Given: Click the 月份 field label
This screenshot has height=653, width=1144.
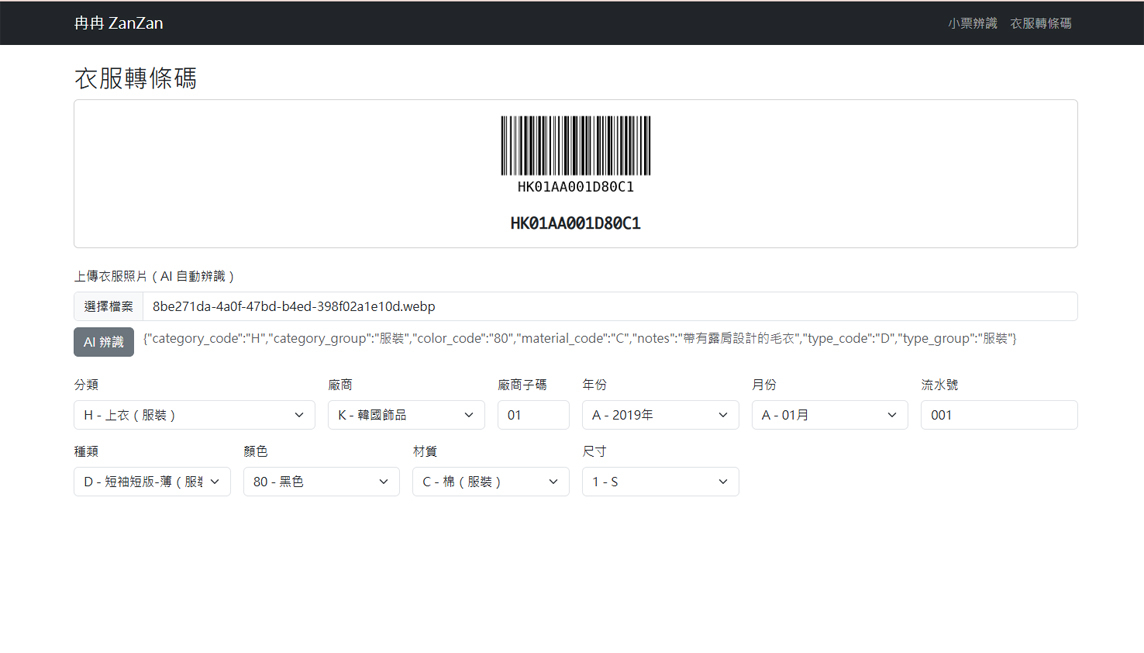Looking at the screenshot, I should [764, 385].
